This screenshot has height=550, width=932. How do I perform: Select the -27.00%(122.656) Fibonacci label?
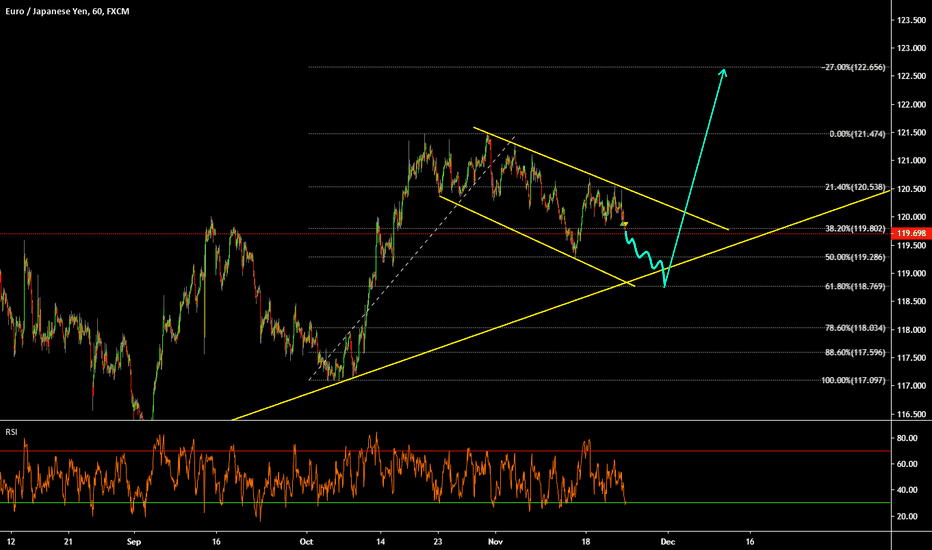coord(853,68)
